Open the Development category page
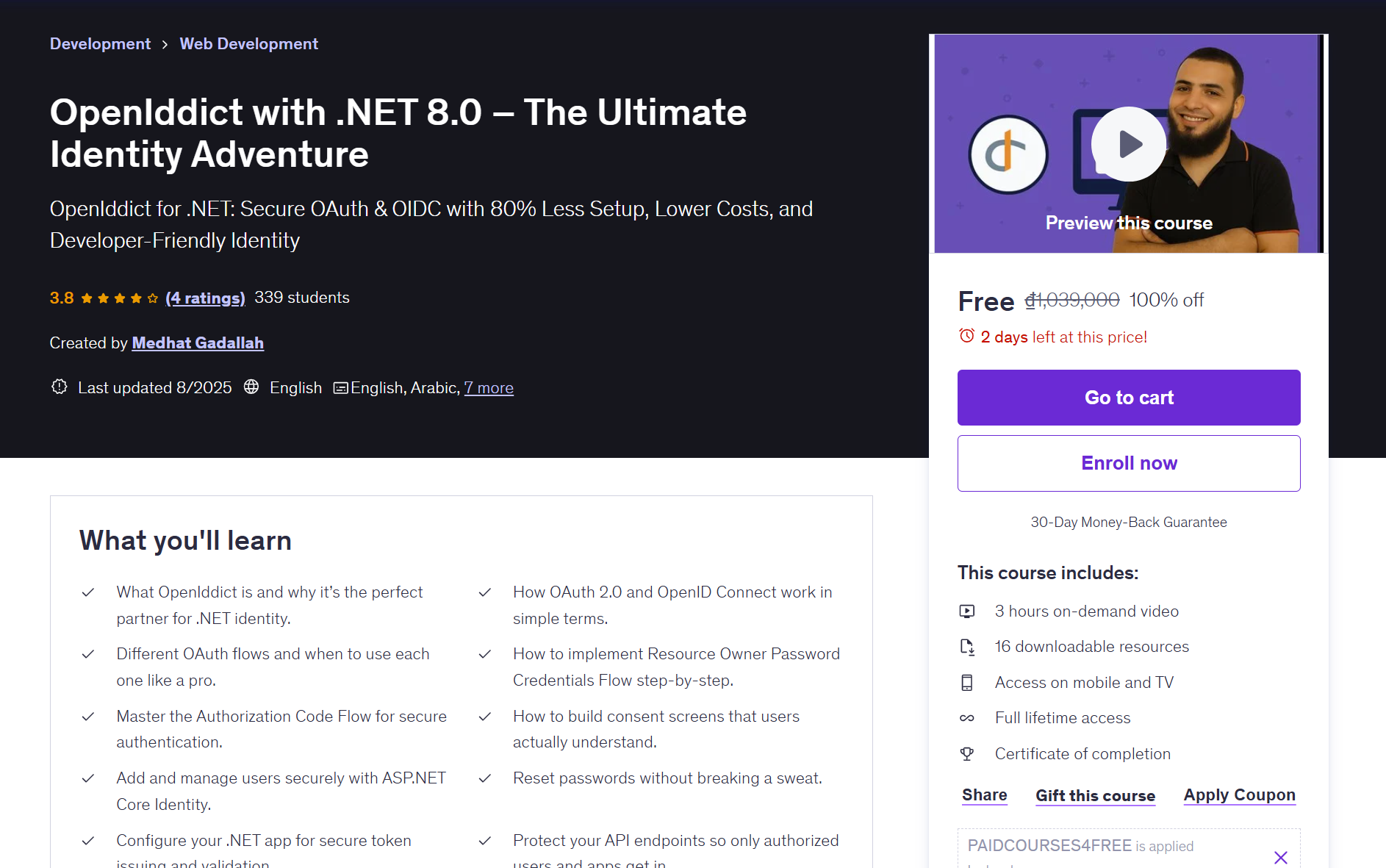 point(100,43)
